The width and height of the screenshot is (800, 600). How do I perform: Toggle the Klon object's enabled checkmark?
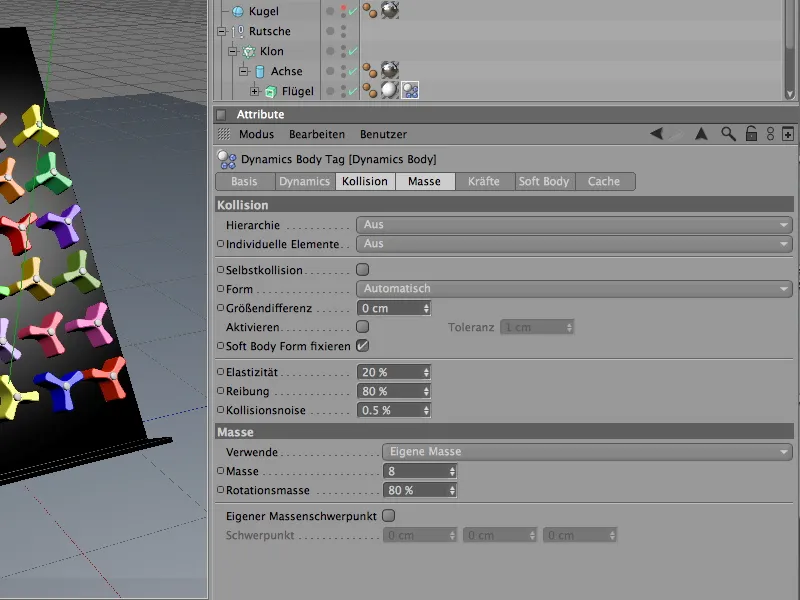(x=353, y=52)
